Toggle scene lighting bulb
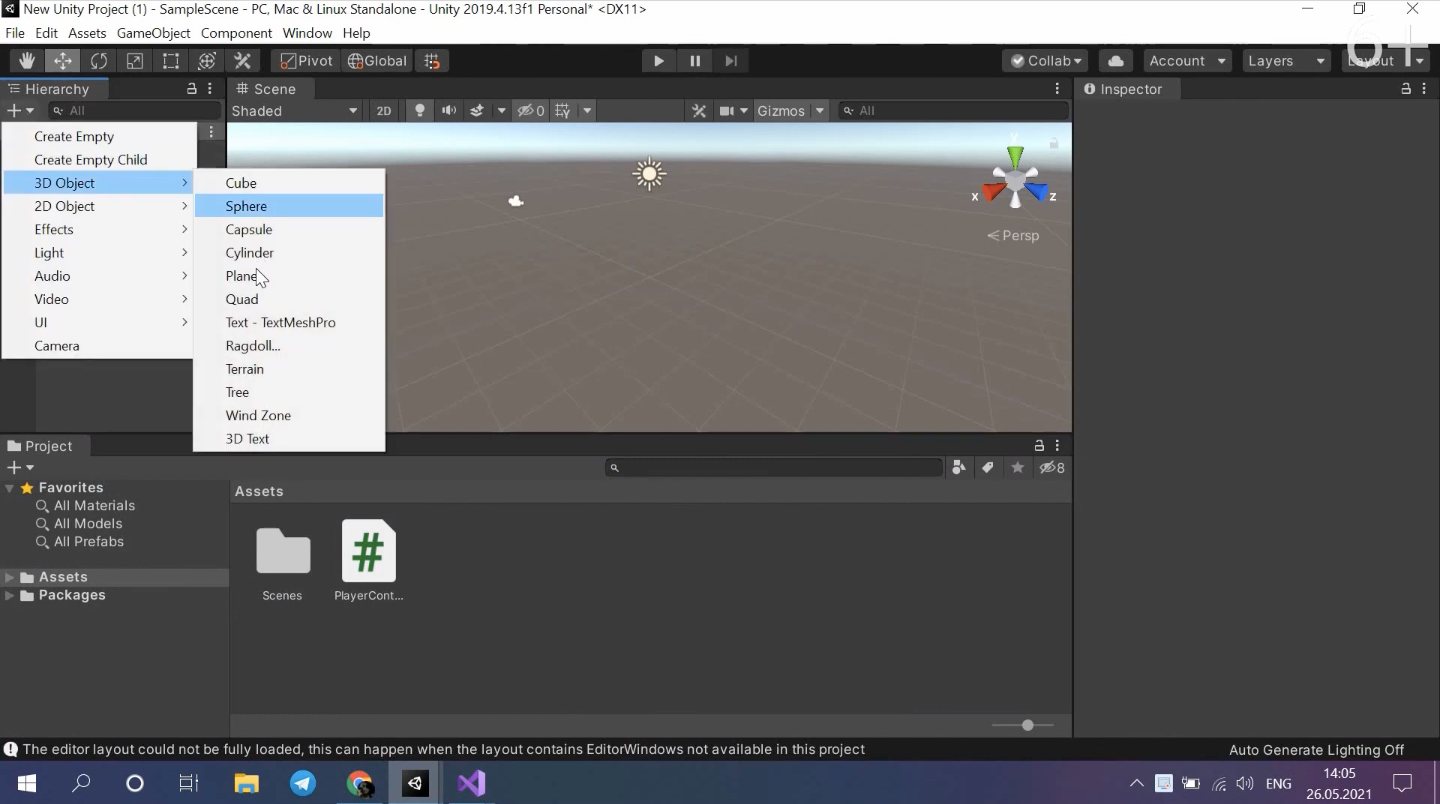 tap(420, 111)
